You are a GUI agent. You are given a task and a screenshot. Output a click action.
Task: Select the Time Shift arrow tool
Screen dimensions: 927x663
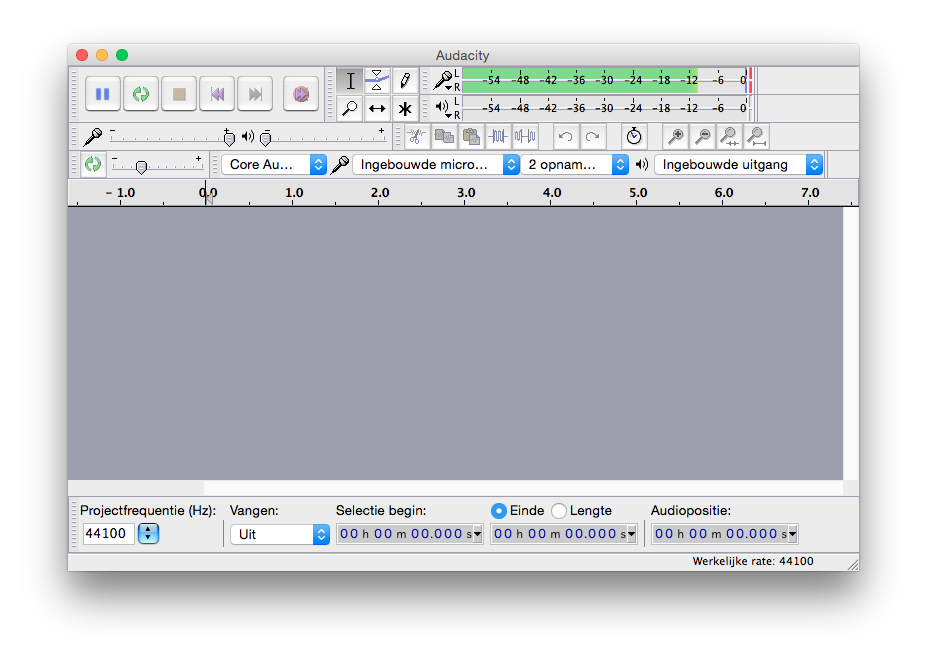coord(377,109)
